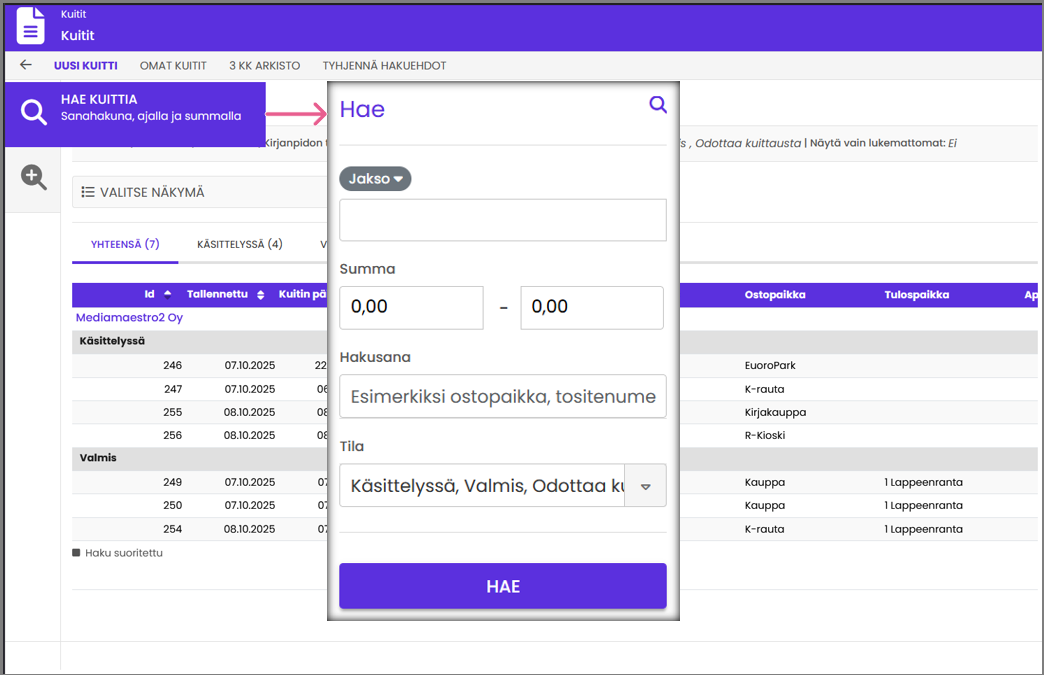Image resolution: width=1044 pixels, height=675 pixels.
Task: Click the back arrow icon
Action: coord(26,66)
